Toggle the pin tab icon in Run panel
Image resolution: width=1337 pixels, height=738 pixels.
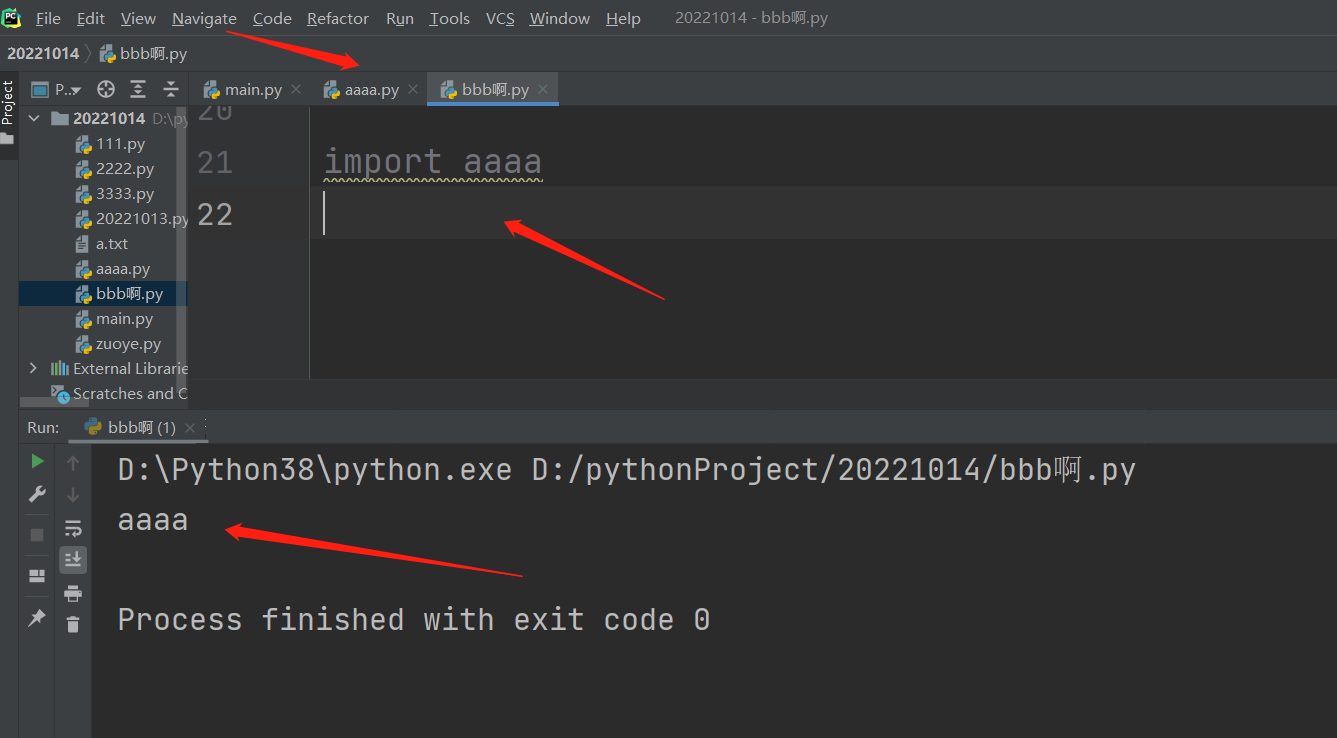click(37, 618)
